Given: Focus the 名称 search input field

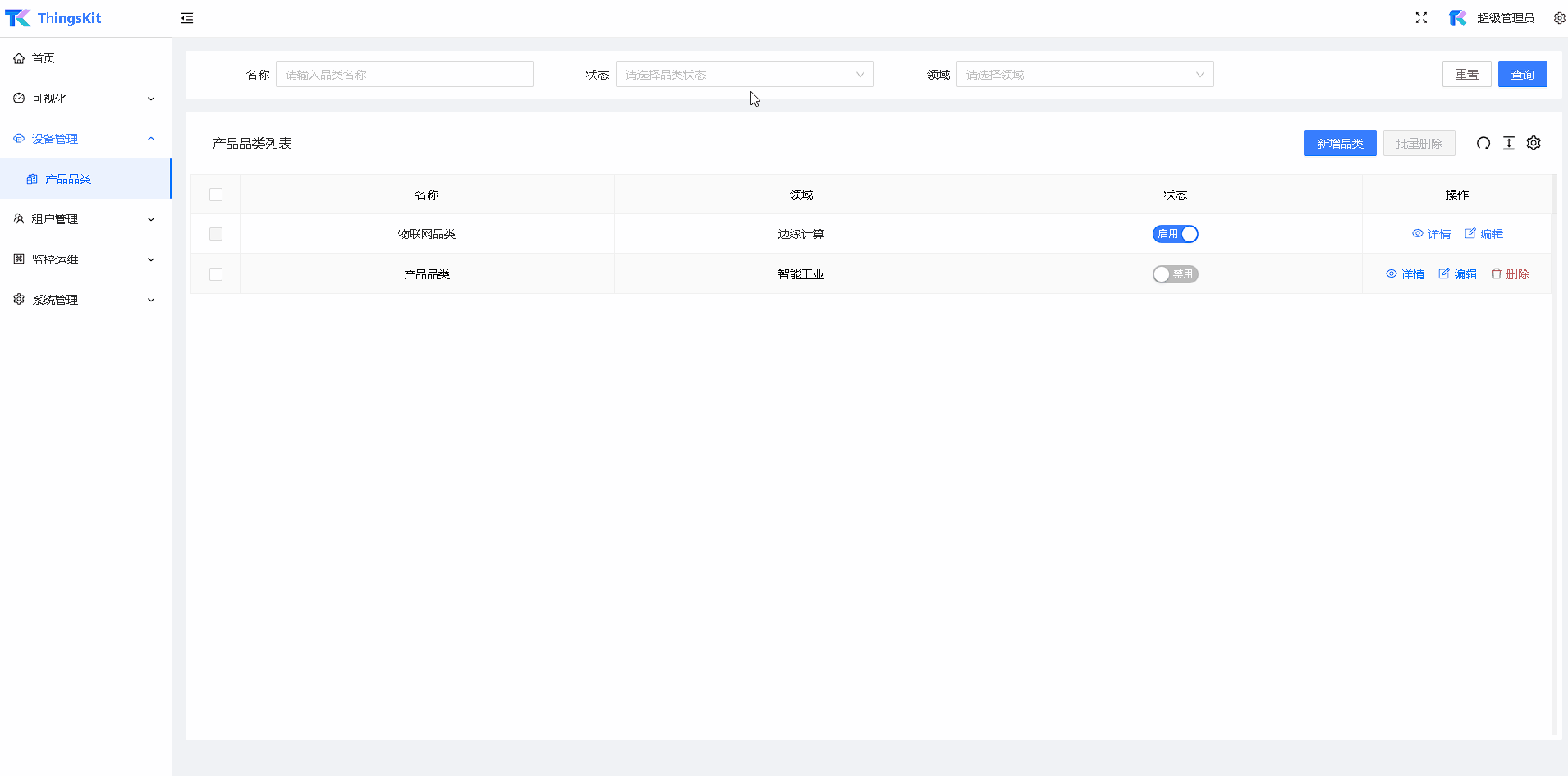Looking at the screenshot, I should (404, 75).
